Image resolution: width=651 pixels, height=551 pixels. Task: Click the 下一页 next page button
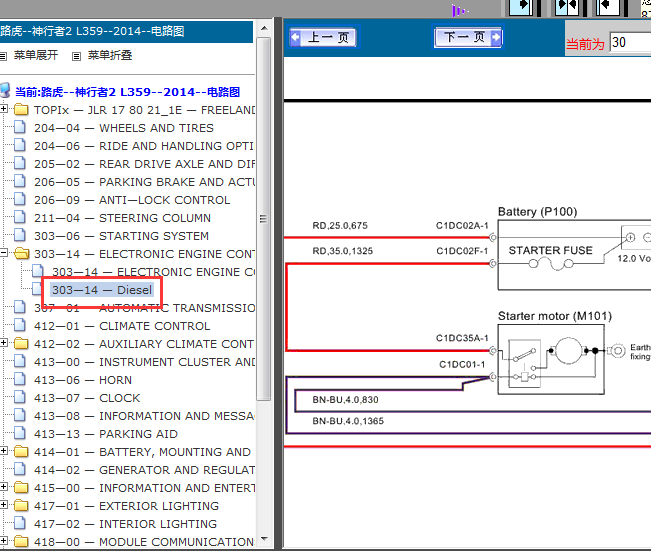pos(468,37)
